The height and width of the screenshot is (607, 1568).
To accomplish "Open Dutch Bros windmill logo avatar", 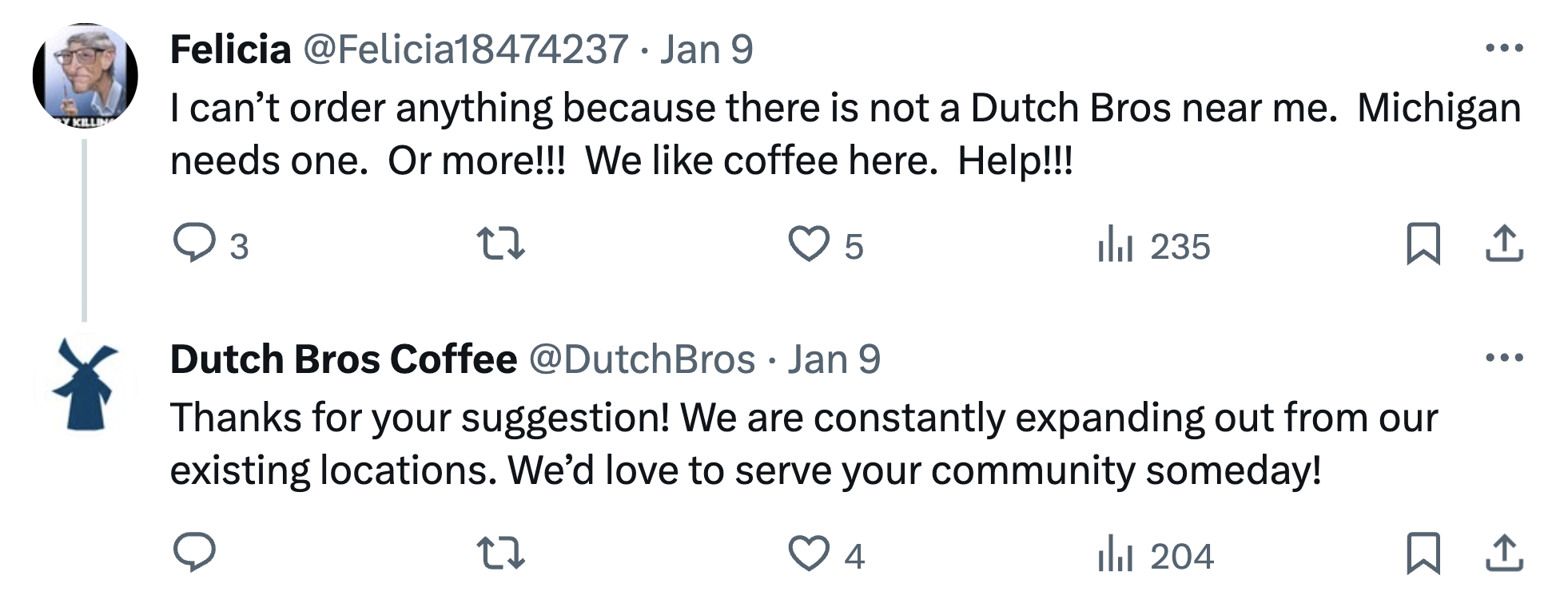I will [x=86, y=385].
